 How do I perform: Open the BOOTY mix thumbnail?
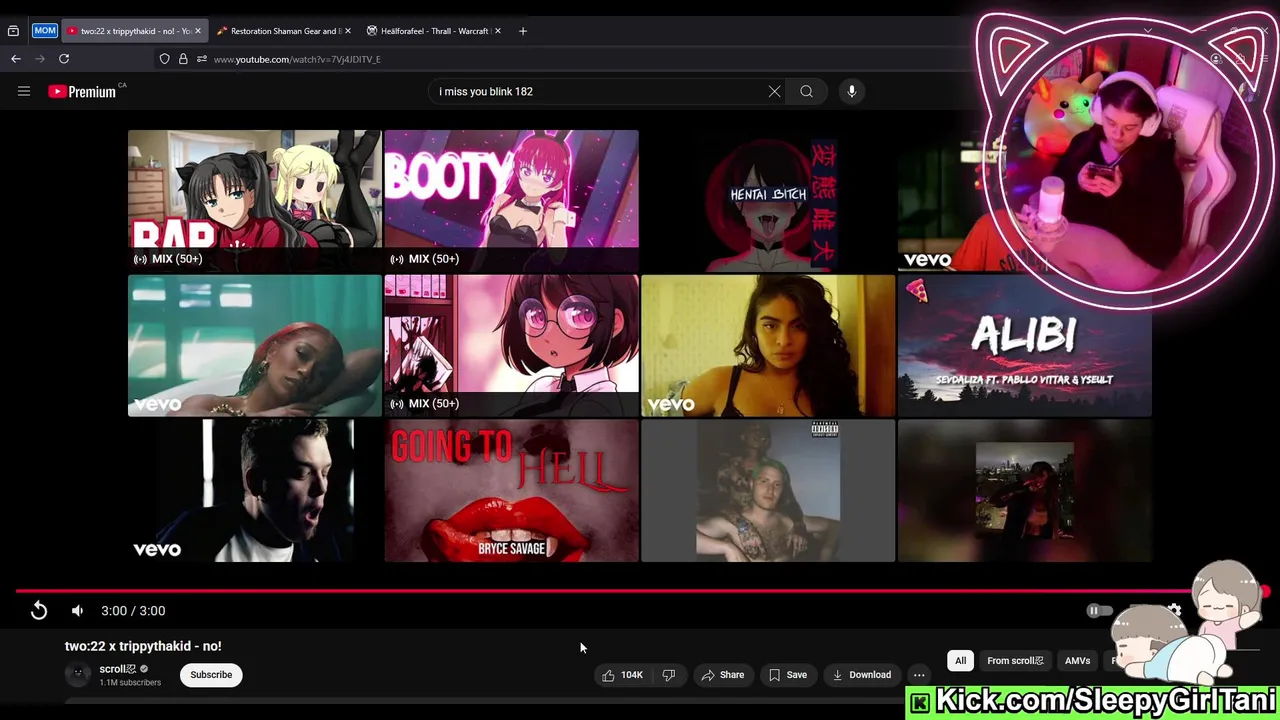coord(511,200)
